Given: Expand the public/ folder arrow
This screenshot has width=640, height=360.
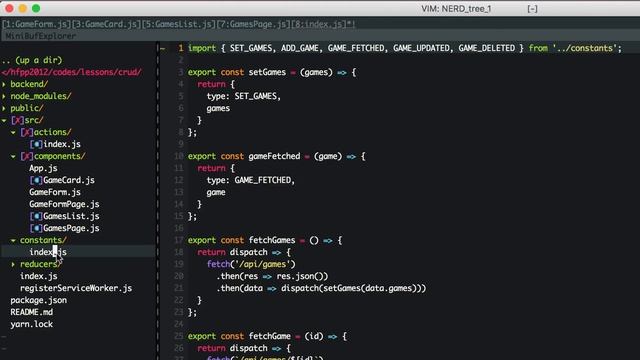Looking at the screenshot, I should point(4,108).
